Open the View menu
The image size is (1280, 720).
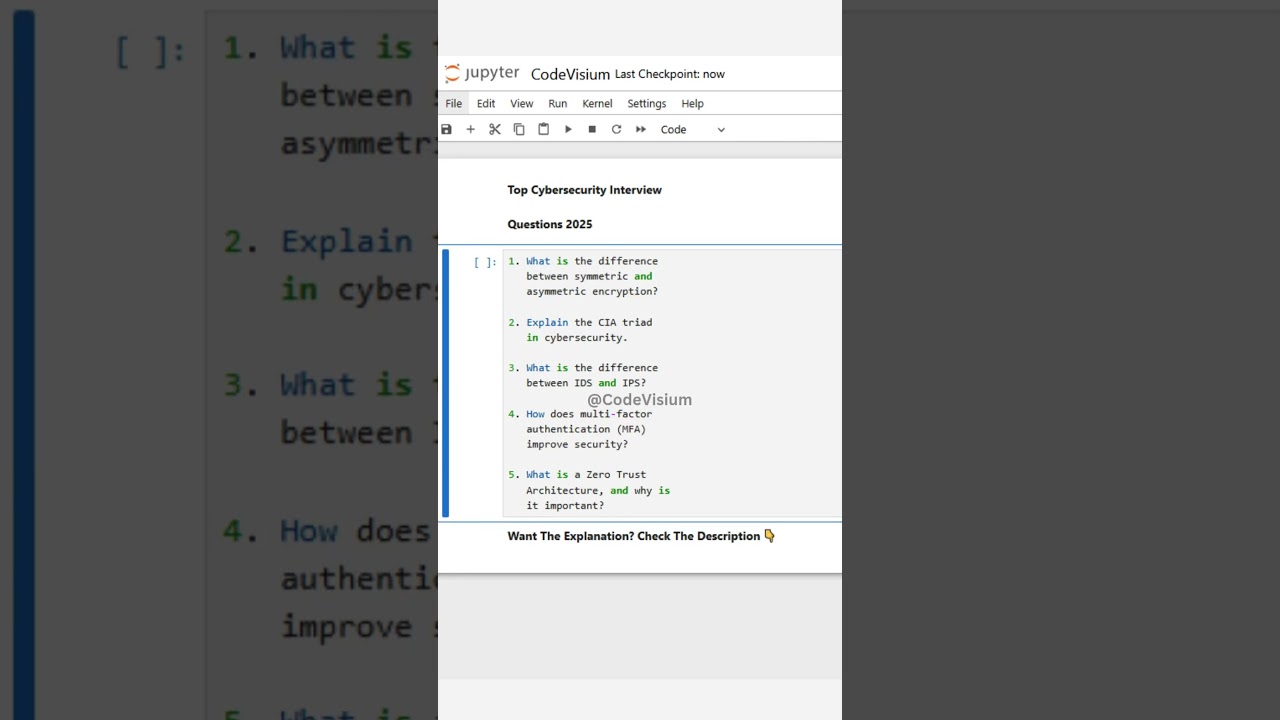tap(522, 103)
